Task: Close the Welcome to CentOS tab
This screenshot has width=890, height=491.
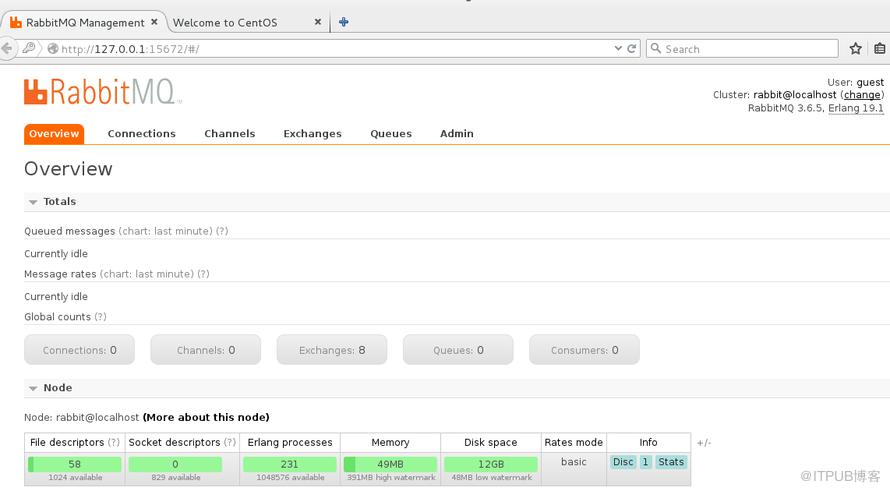Action: (318, 22)
